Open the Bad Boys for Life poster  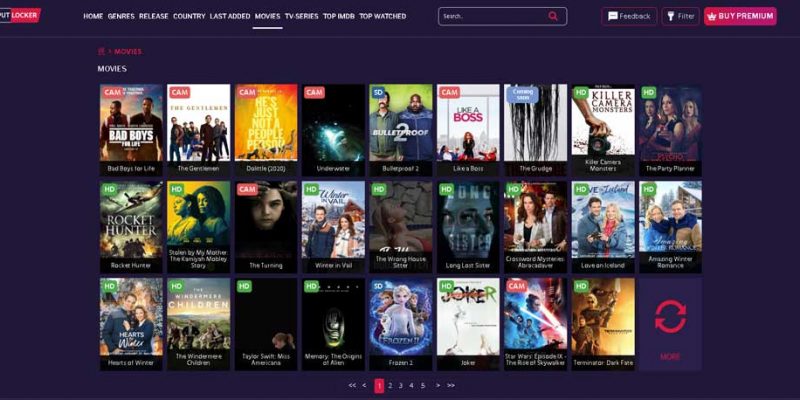(x=131, y=130)
